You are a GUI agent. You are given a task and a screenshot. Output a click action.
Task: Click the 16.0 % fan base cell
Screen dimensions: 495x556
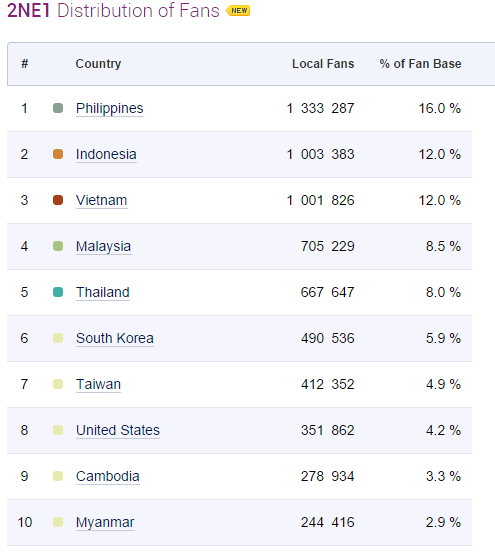tap(440, 109)
